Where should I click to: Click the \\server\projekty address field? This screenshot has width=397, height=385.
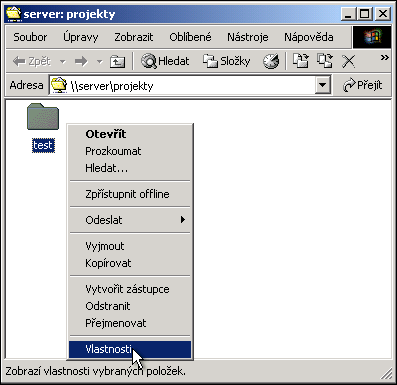[183, 86]
